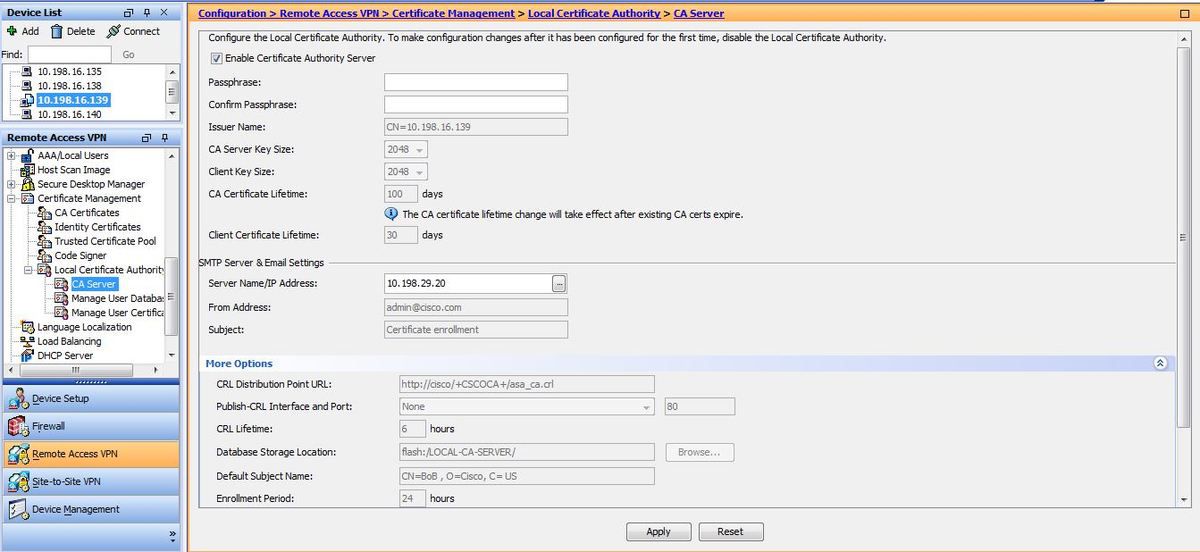This screenshot has width=1200, height=552.
Task: Close the Device List panel
Action: click(x=164, y=12)
